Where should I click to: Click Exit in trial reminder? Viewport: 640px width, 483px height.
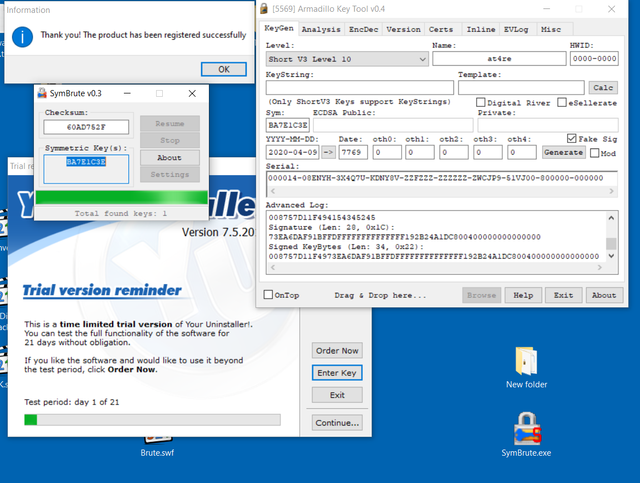[x=337, y=395]
